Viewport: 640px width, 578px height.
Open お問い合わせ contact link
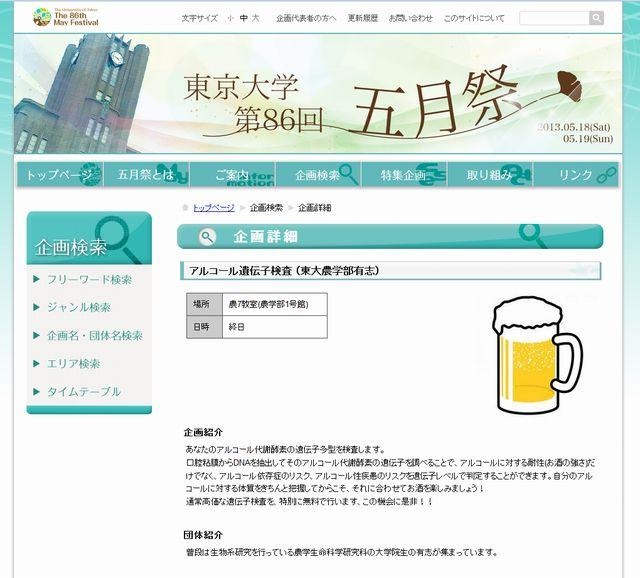[x=411, y=18]
